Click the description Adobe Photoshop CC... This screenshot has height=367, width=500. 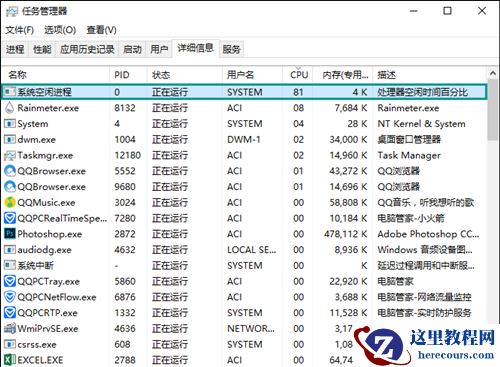click(x=428, y=234)
